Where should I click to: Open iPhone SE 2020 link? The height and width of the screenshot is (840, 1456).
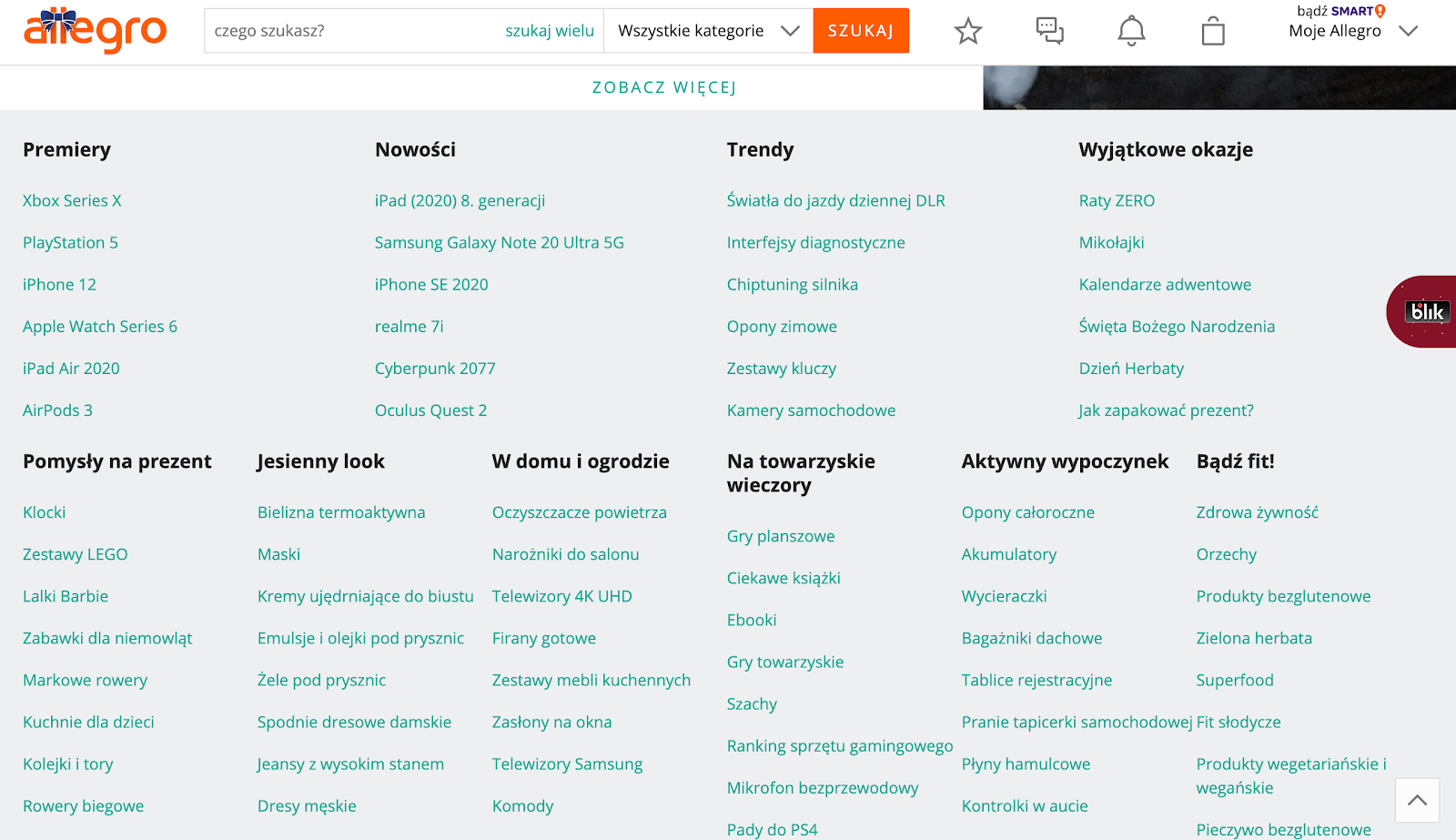[x=431, y=285]
